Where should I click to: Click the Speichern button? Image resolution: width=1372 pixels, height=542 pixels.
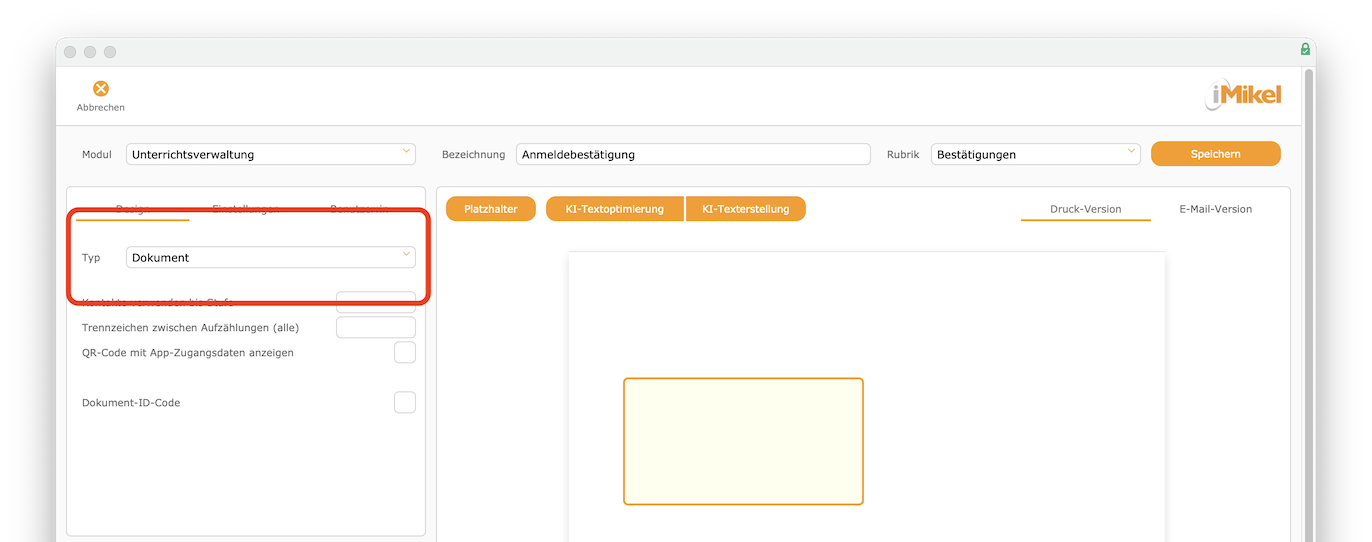(x=1215, y=154)
